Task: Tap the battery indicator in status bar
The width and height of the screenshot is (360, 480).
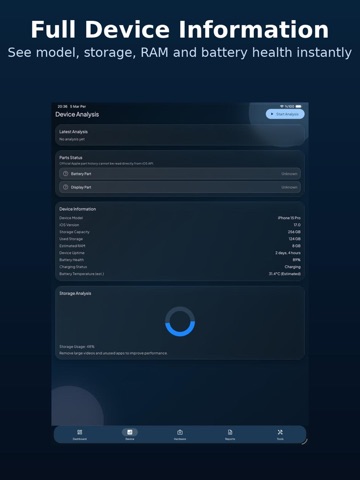Action: [x=298, y=106]
